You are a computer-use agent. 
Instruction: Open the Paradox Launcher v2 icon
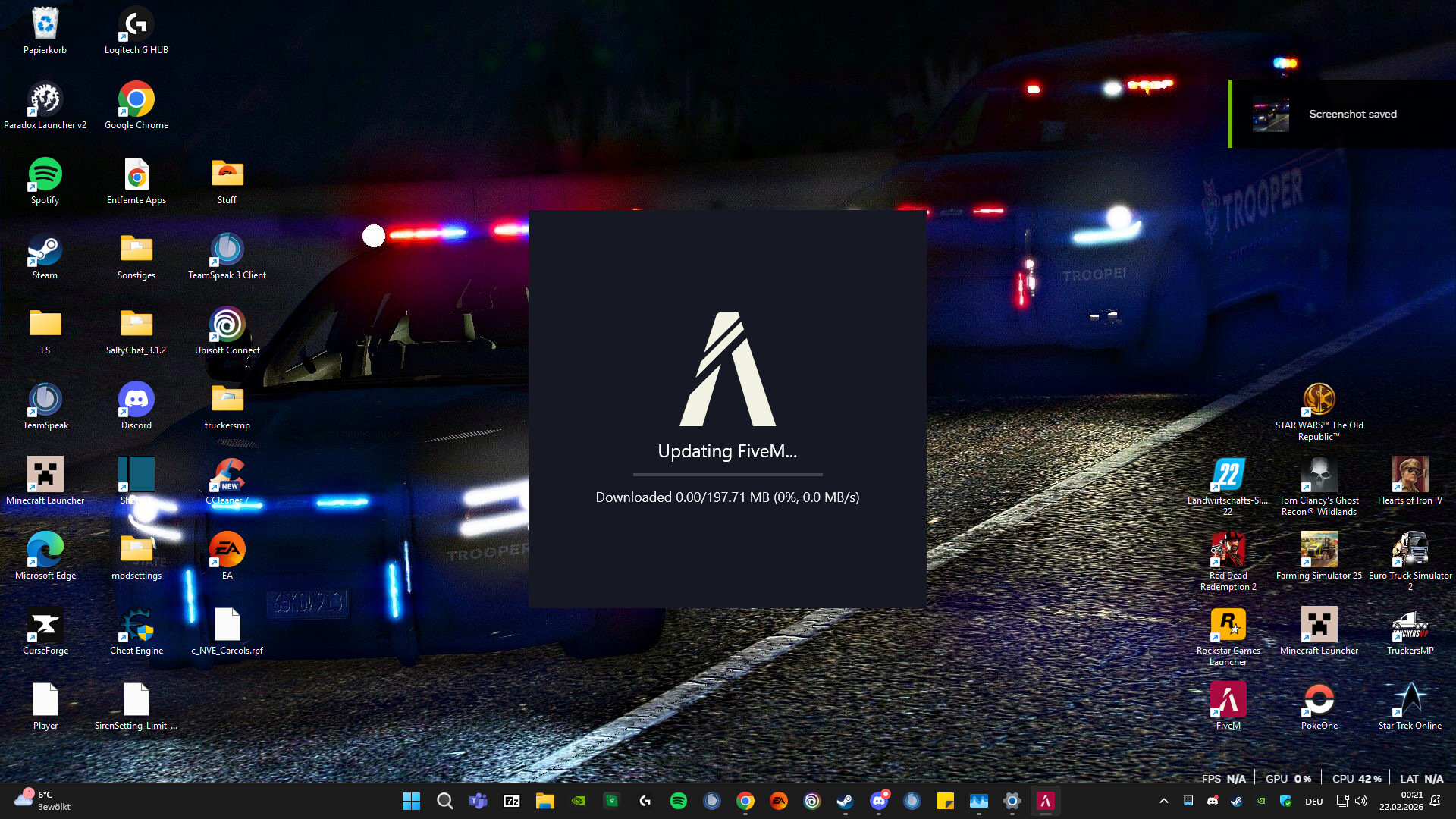pos(45,100)
